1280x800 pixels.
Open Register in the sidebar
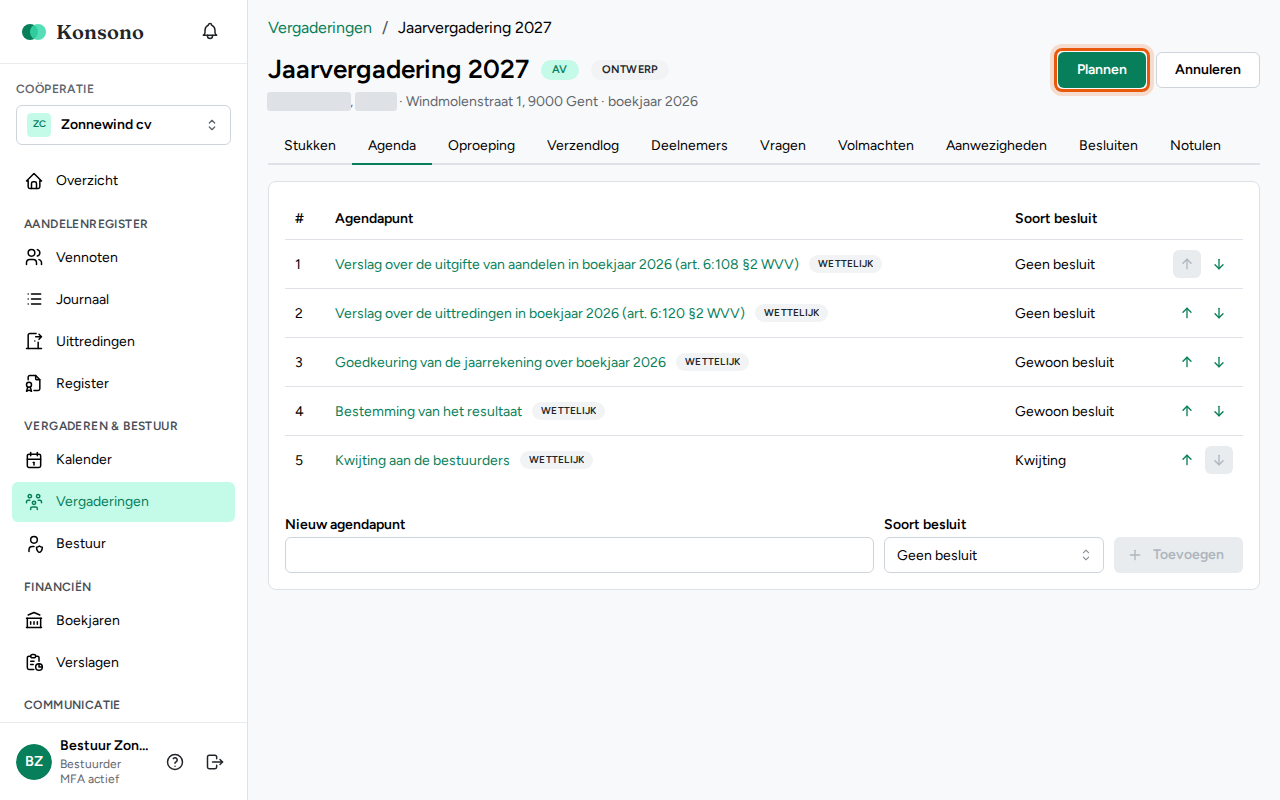[x=123, y=384]
